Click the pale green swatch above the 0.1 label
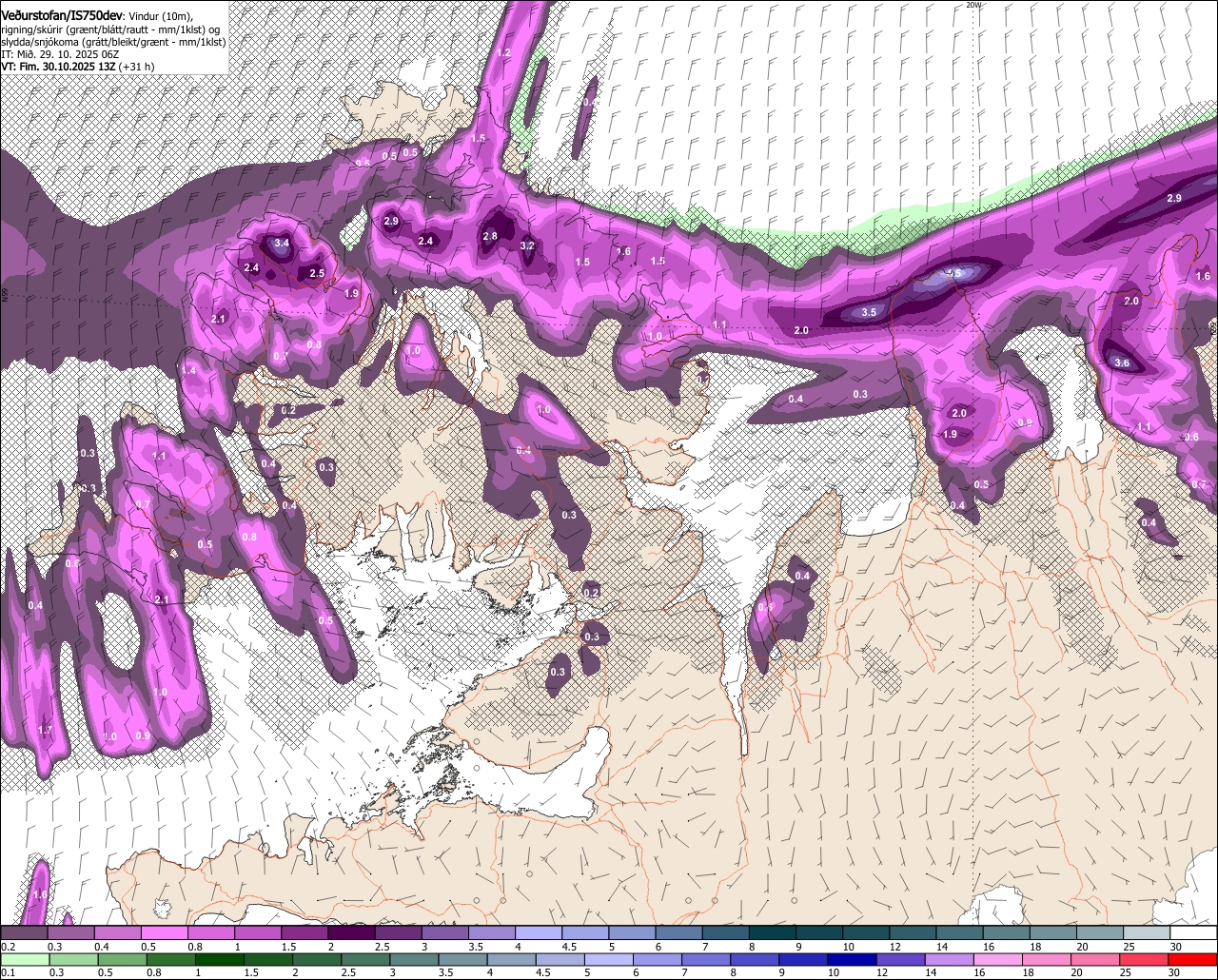1218x980 pixels. click(x=24, y=959)
